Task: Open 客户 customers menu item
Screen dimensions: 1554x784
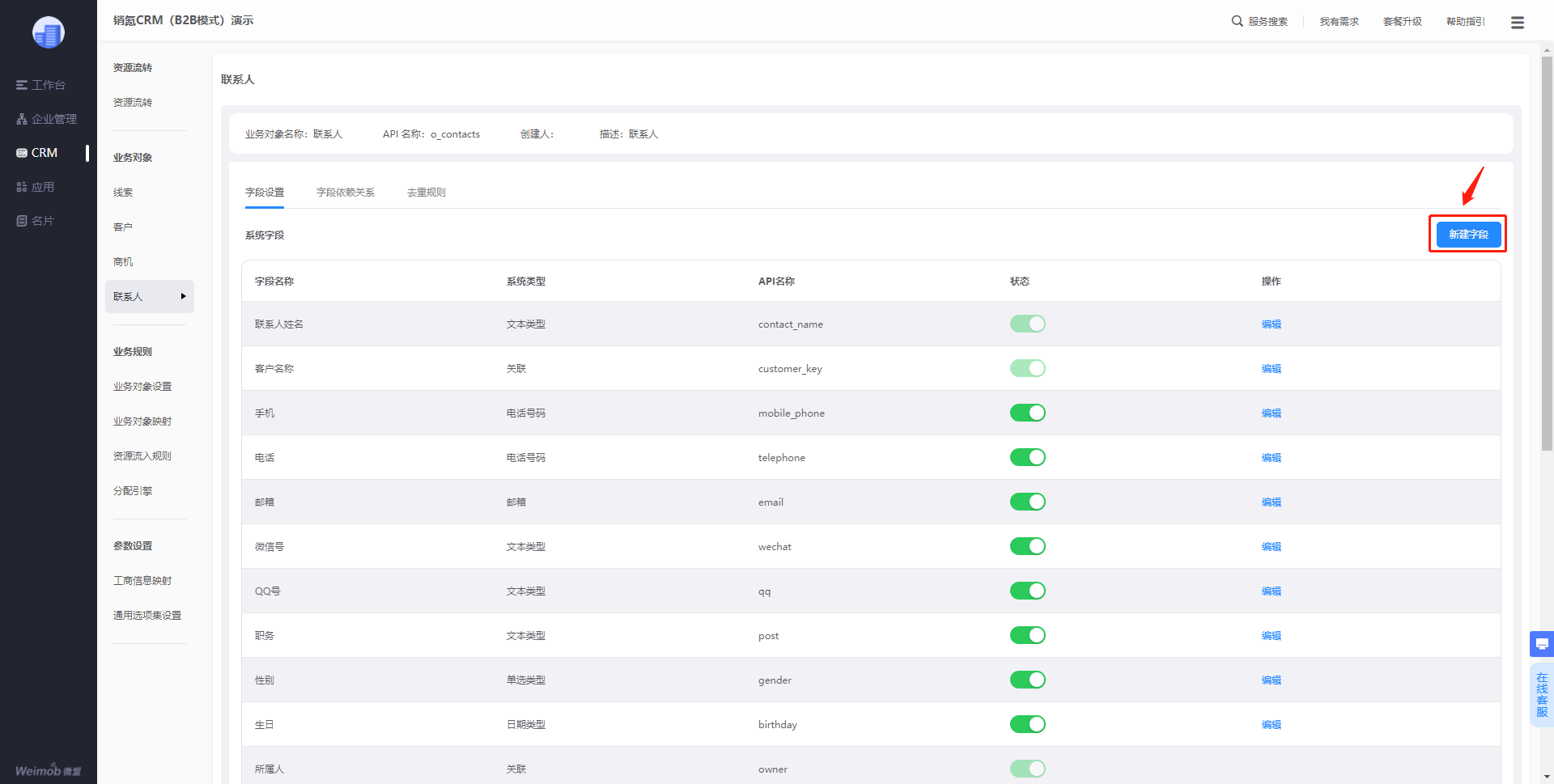Action: (123, 227)
